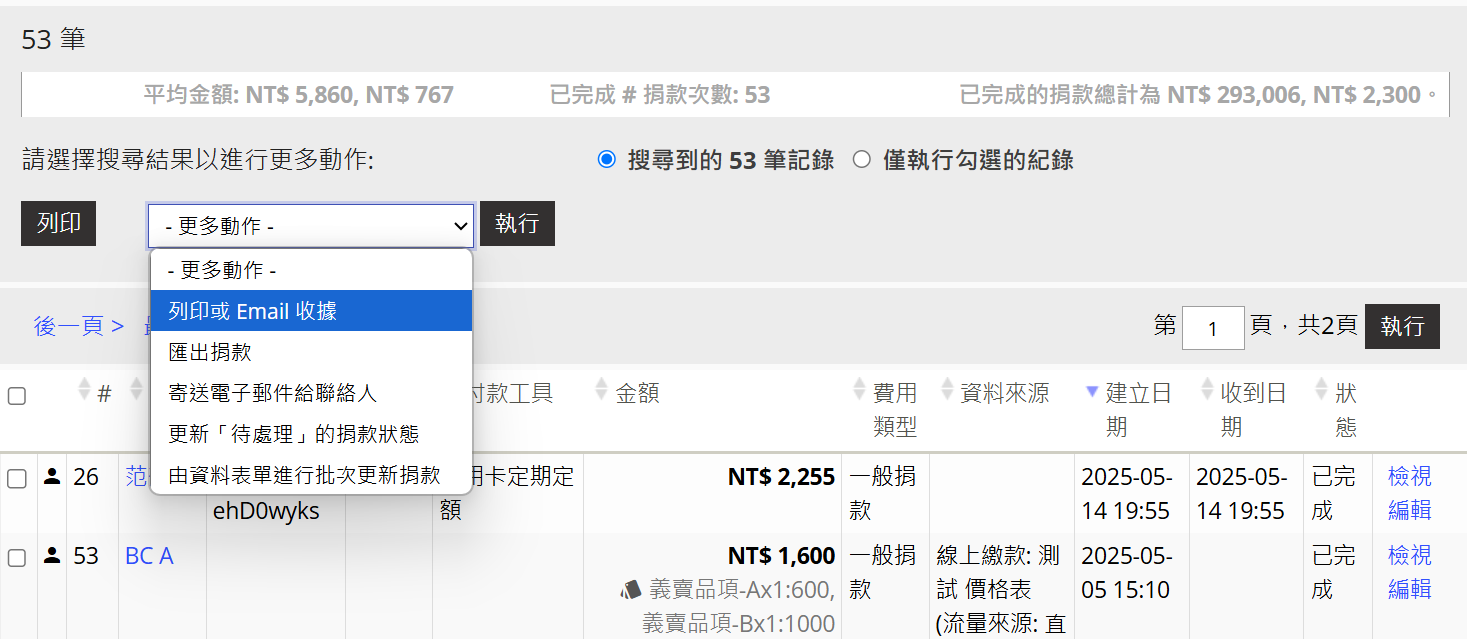This screenshot has height=639, width=1467.
Task: Select 列印或 Email 收據 menu option
Action: click(x=253, y=311)
